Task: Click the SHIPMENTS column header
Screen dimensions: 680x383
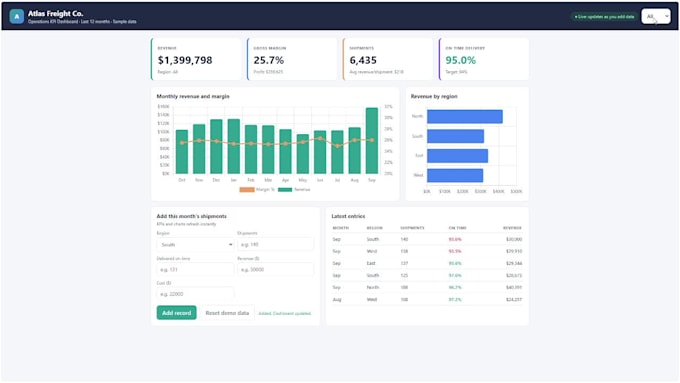Action: pos(412,228)
